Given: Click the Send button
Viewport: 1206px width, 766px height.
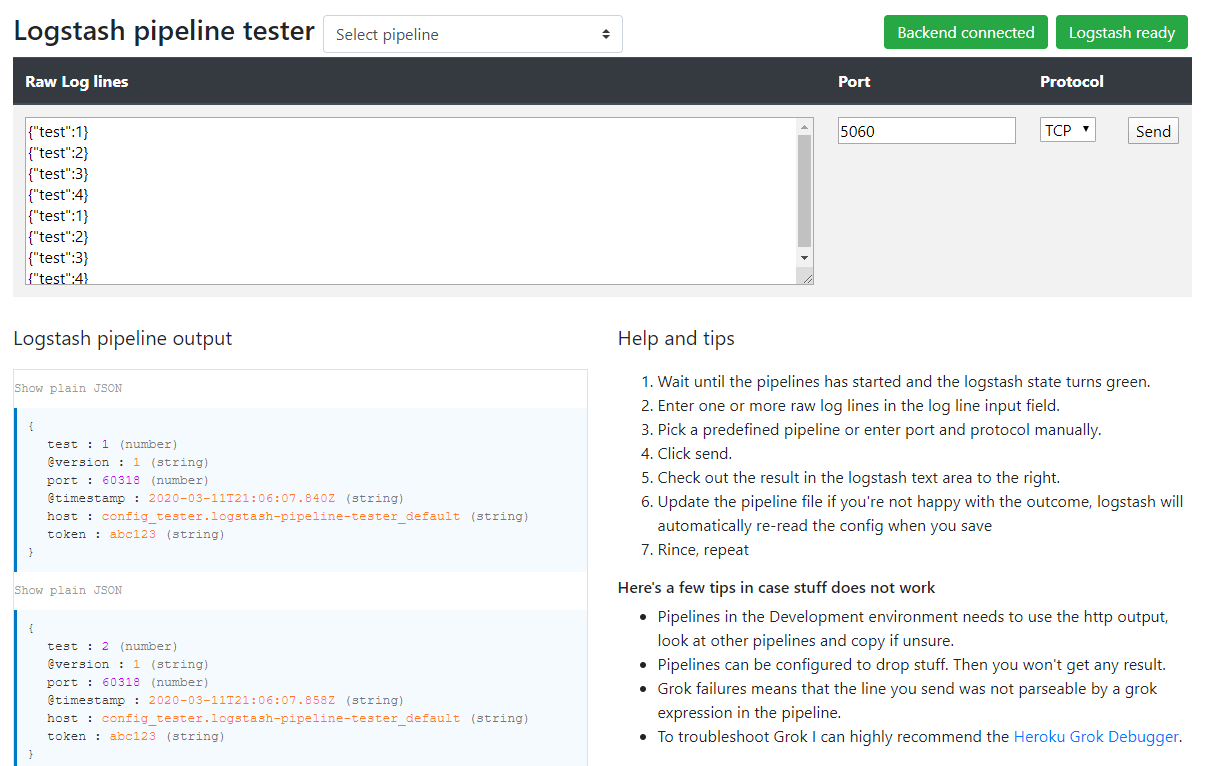Looking at the screenshot, I should point(1153,131).
